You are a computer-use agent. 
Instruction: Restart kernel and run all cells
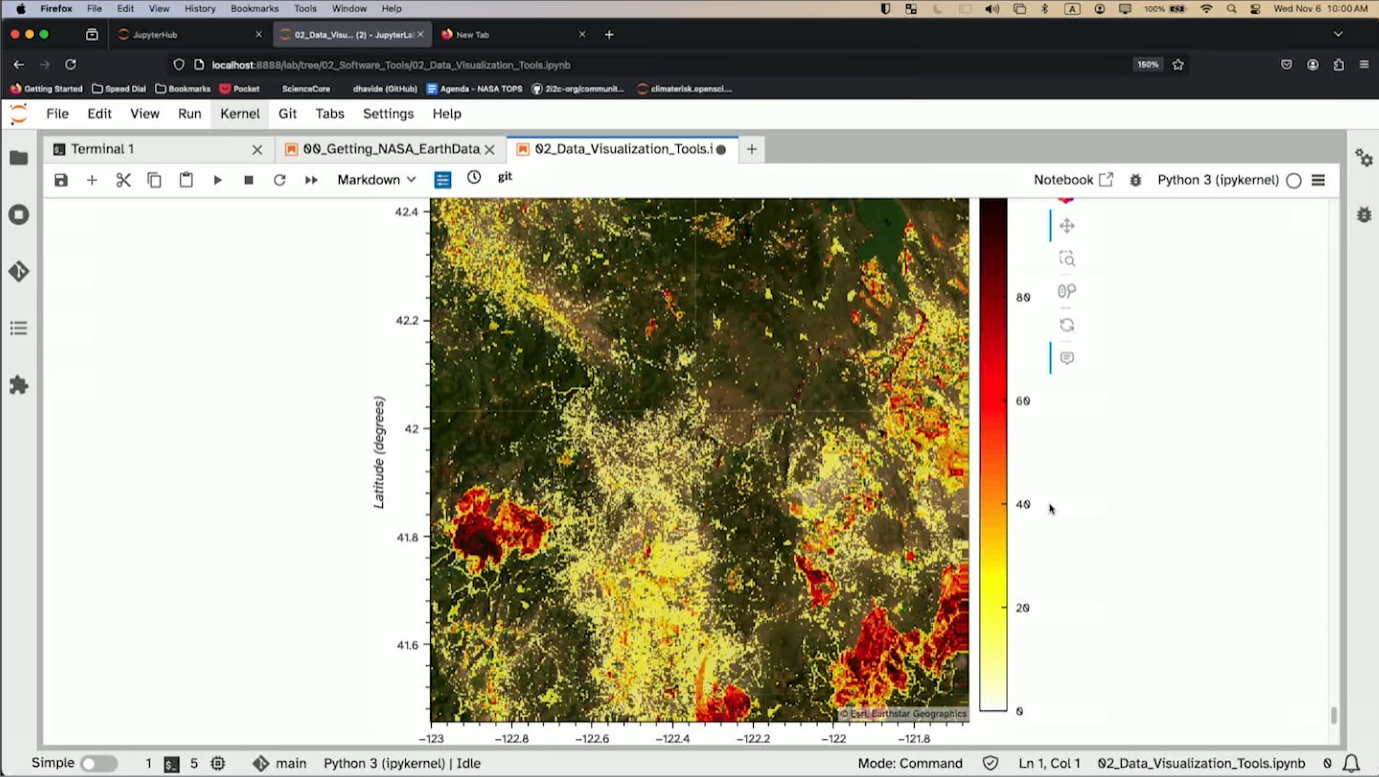[311, 180]
